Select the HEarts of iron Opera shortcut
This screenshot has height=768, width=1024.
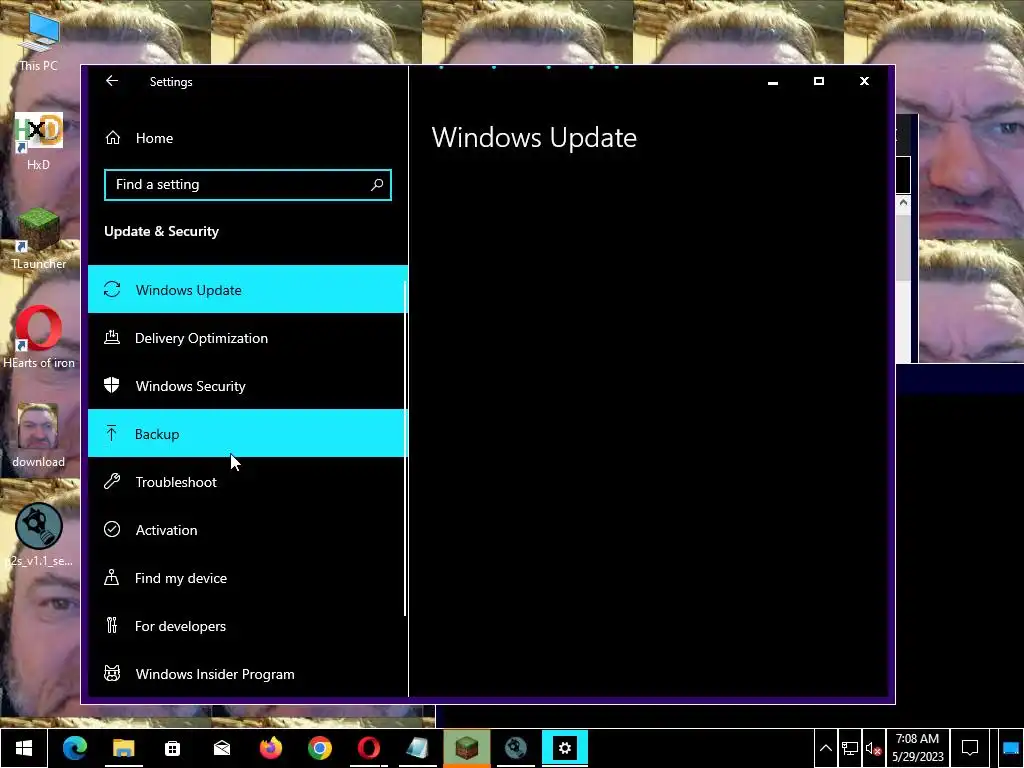(x=39, y=337)
